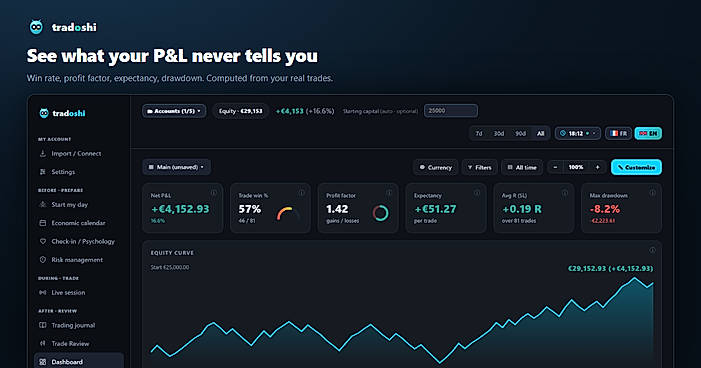Switch language to FR
Screen dimensions: 701x368
point(618,133)
